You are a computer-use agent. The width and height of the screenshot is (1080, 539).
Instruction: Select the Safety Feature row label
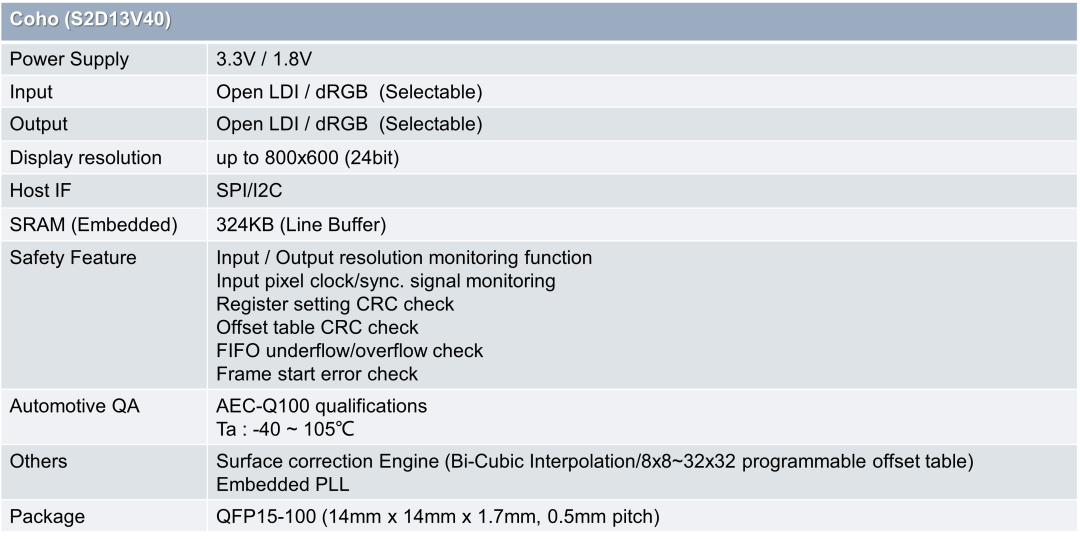point(73,258)
